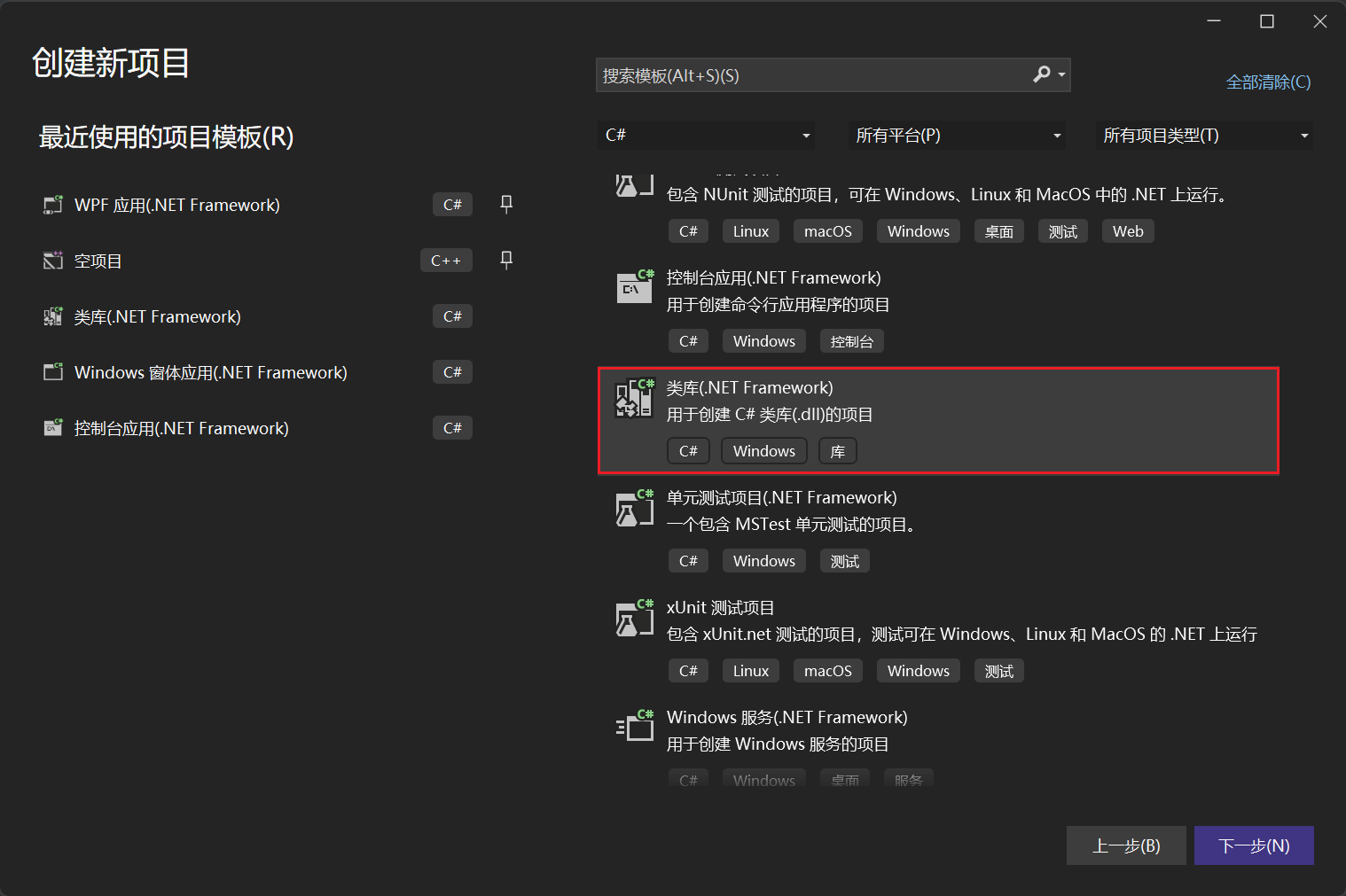Click the 测试 tag under 单元测试项目
Image resolution: width=1346 pixels, height=896 pixels.
click(x=845, y=561)
